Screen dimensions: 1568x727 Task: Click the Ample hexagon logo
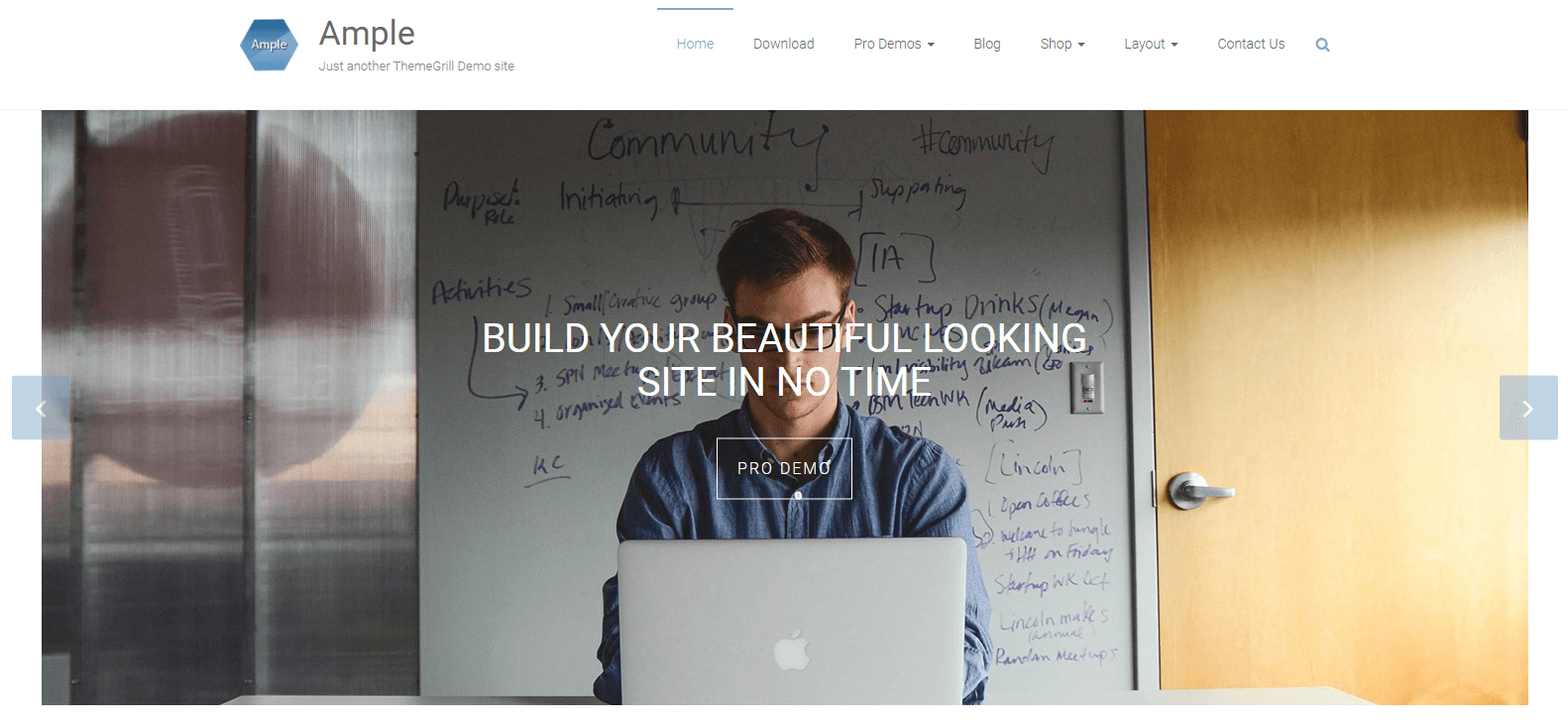[x=269, y=45]
